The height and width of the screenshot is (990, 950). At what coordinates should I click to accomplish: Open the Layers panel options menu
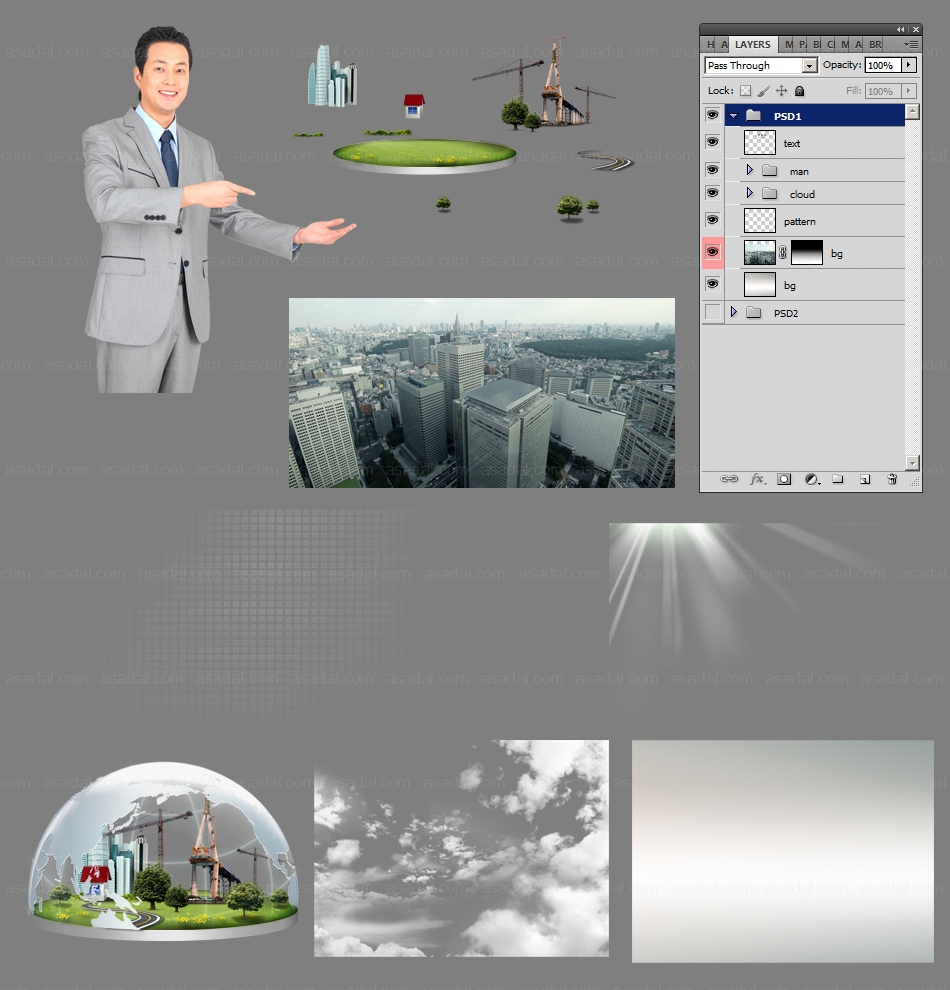pos(911,44)
